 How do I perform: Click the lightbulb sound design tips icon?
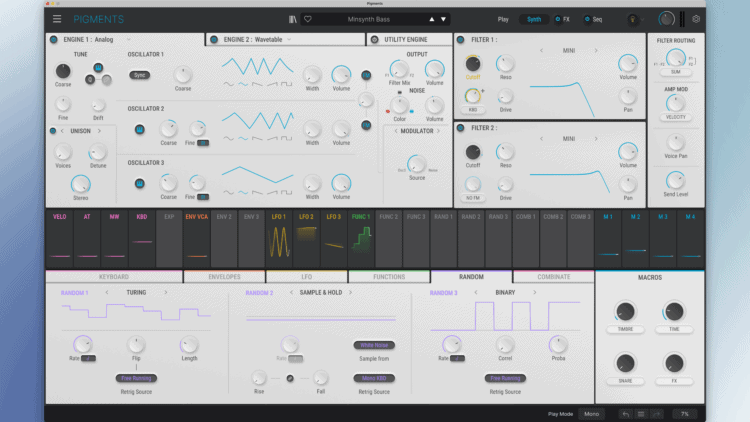coord(632,20)
